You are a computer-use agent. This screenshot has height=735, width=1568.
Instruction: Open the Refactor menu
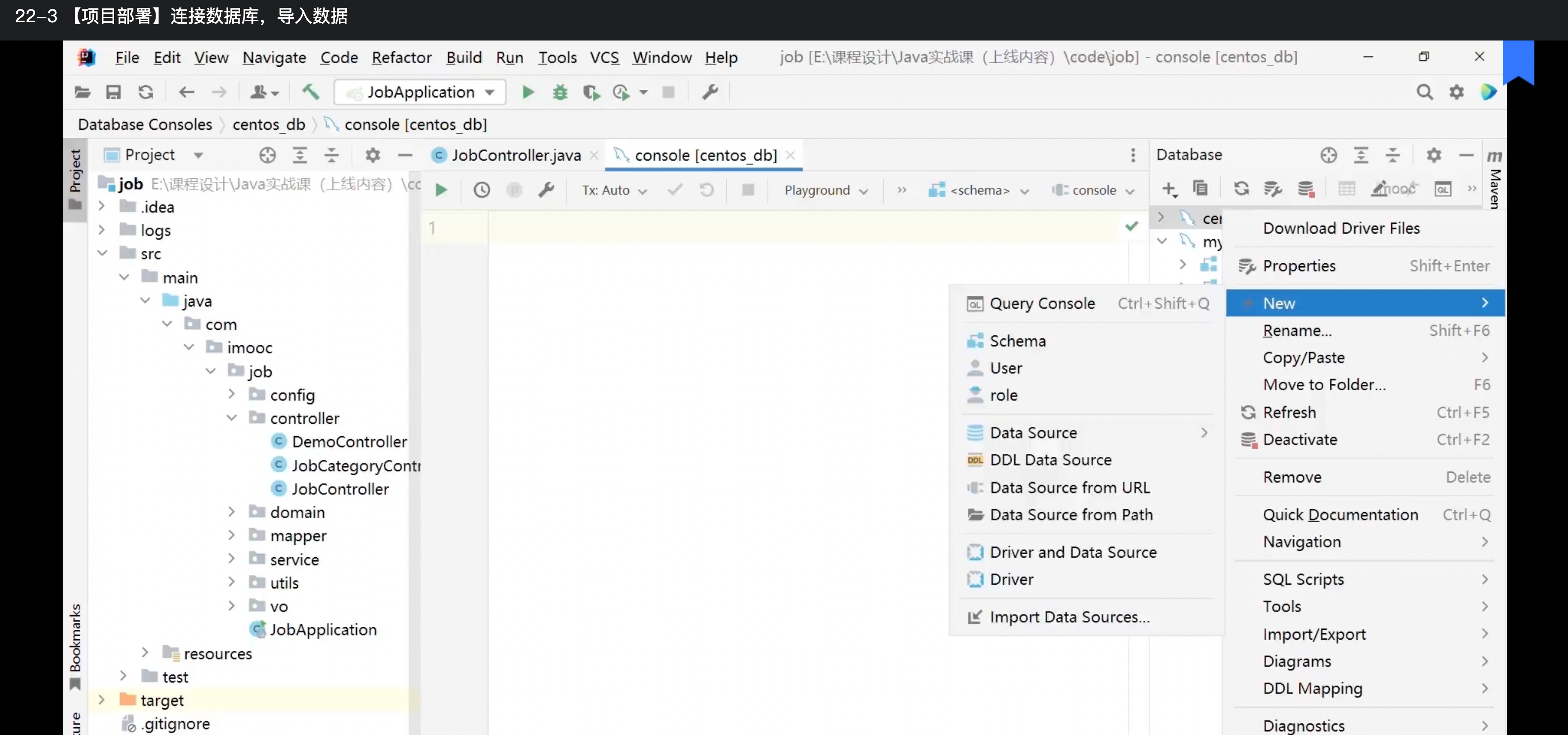(x=402, y=57)
